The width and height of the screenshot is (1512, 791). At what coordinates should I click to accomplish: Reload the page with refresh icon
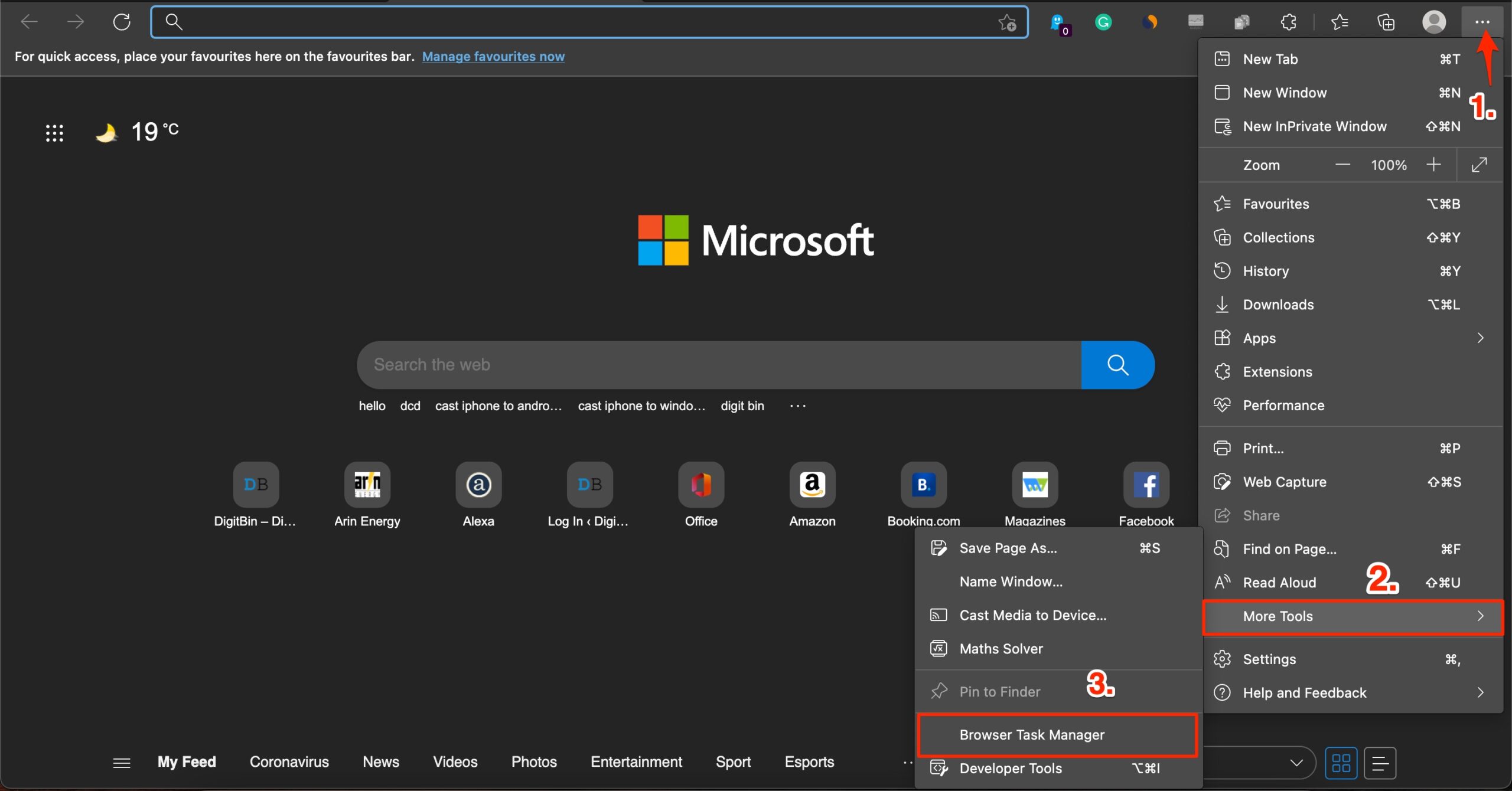coord(122,22)
